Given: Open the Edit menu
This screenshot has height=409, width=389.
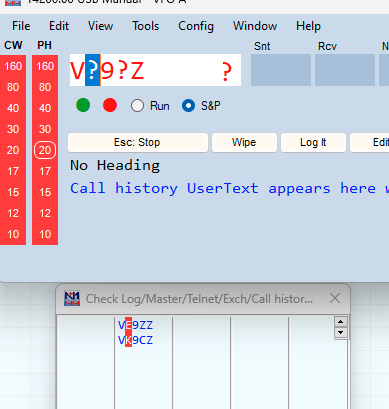Looking at the screenshot, I should 59,26.
